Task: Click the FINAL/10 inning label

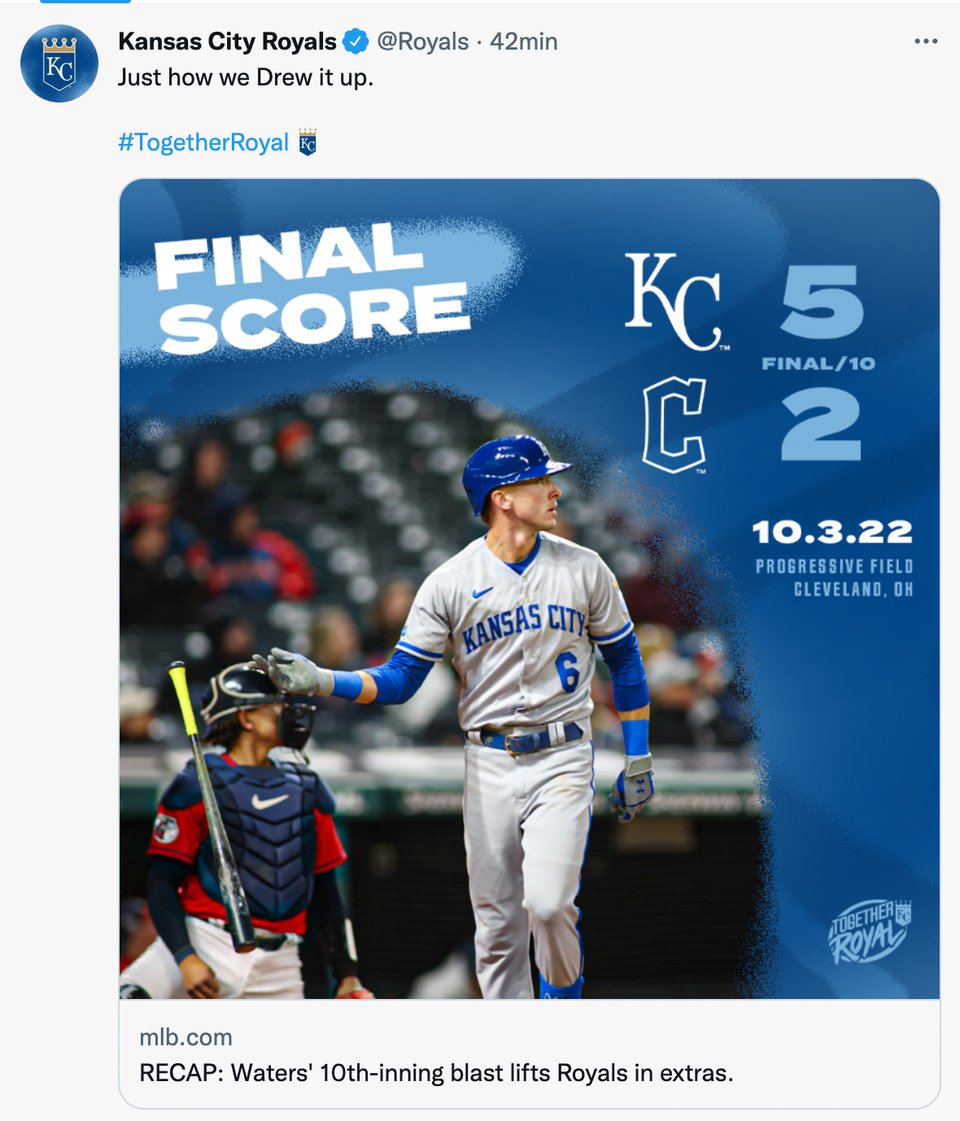Action: pos(818,364)
